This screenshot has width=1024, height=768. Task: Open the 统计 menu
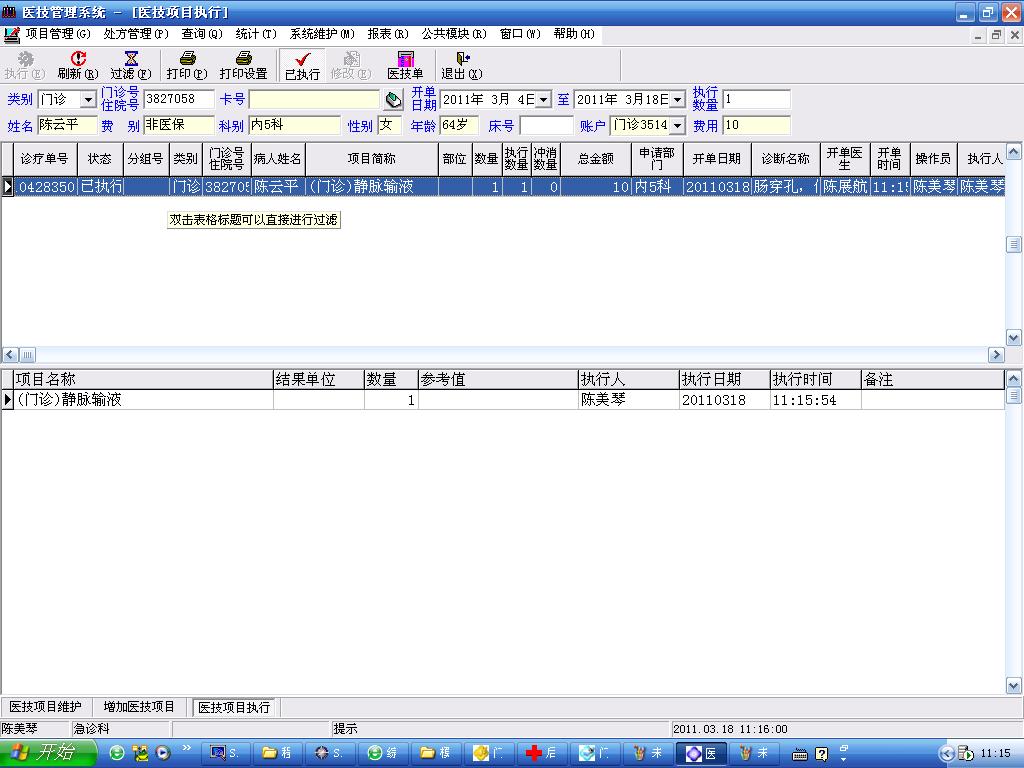point(255,34)
